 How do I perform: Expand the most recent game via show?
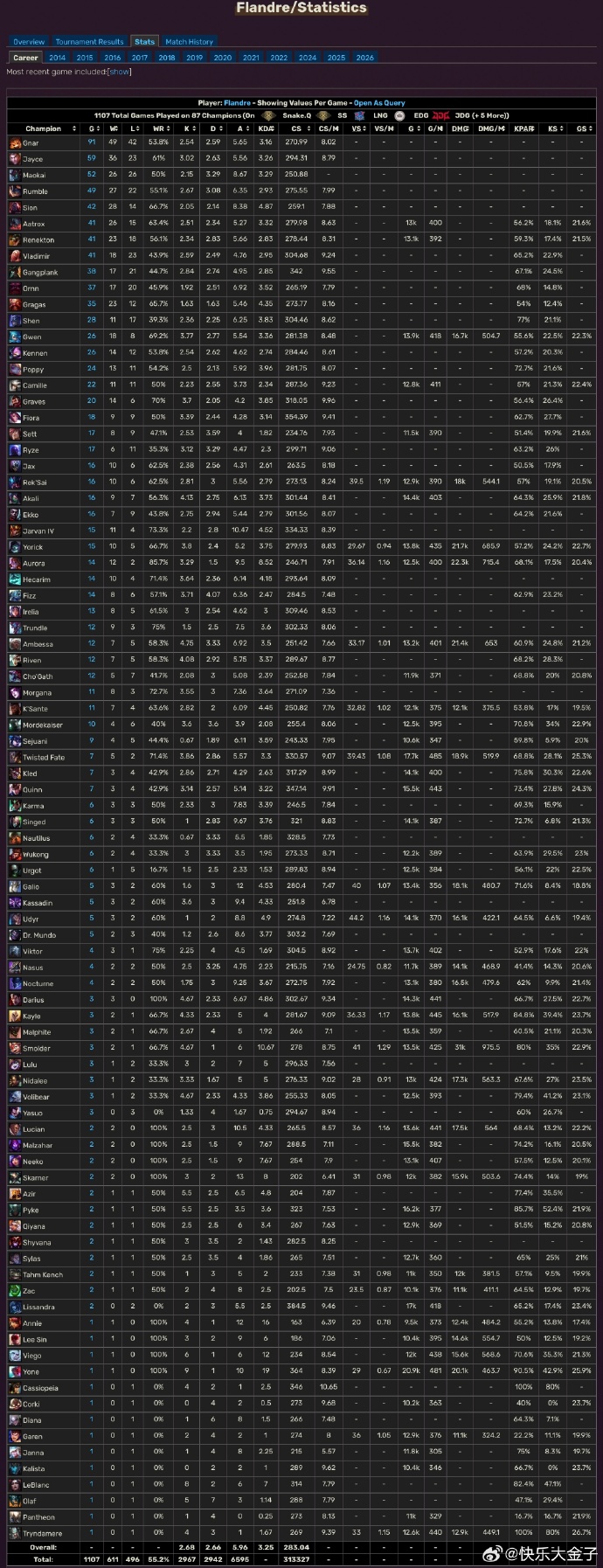pyautogui.click(x=120, y=72)
